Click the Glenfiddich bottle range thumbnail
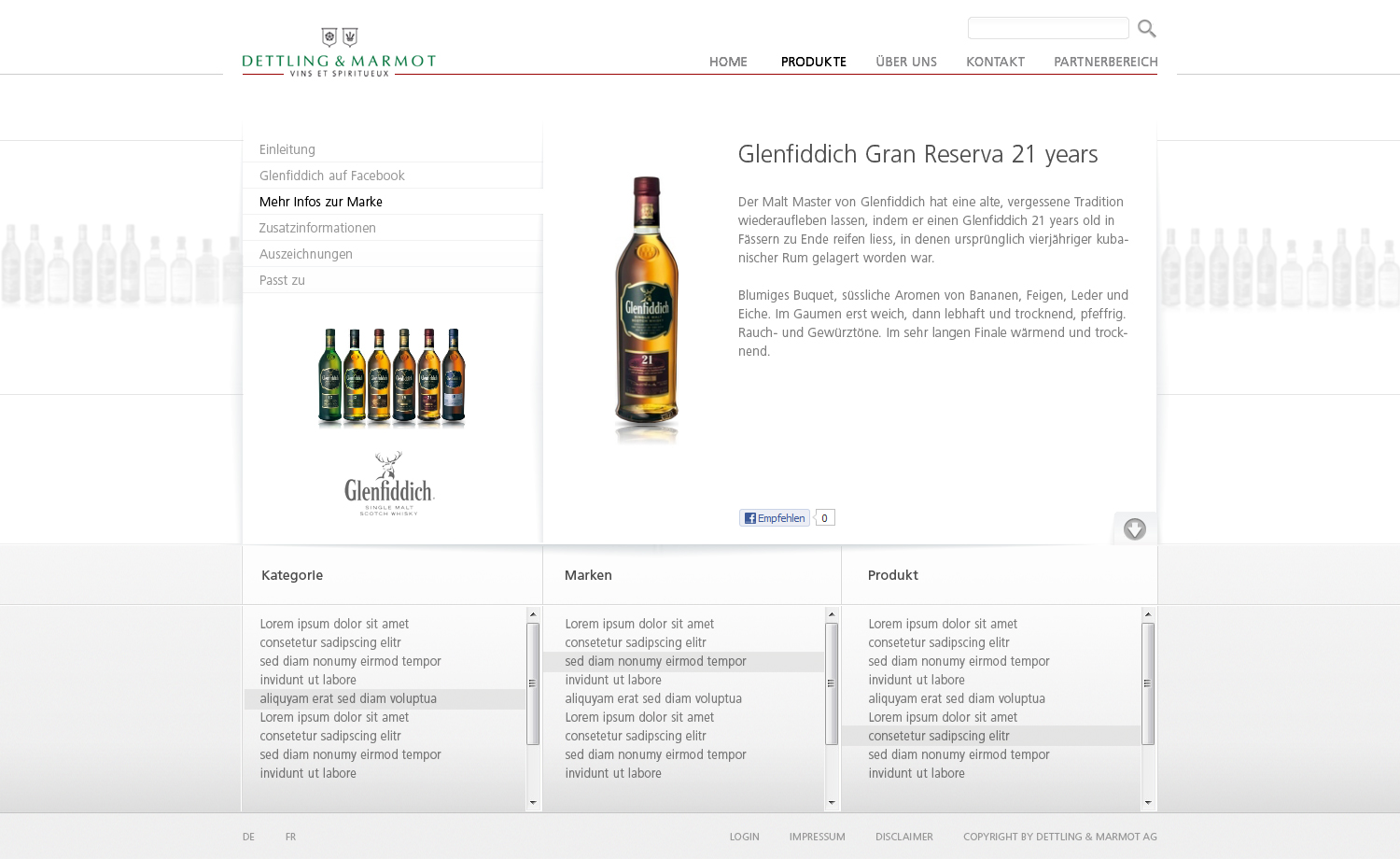The height and width of the screenshot is (859, 1400). 391,376
